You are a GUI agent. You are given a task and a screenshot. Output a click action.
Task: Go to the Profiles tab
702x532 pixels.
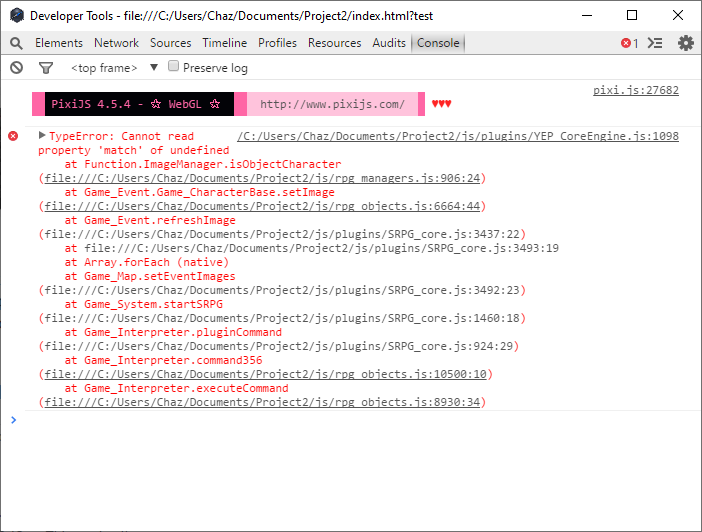point(277,43)
